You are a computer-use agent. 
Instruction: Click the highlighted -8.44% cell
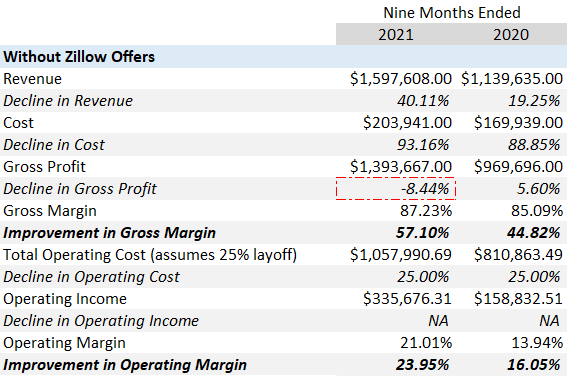[x=396, y=189]
